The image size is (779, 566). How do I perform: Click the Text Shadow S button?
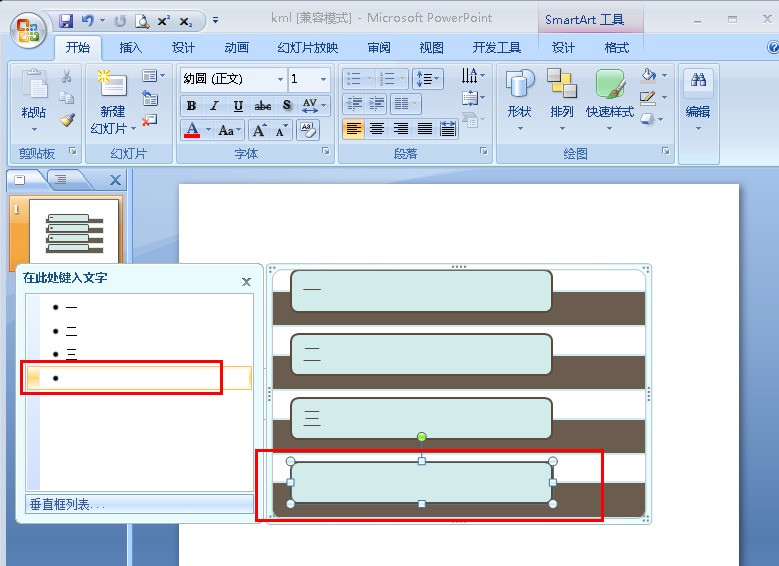(x=287, y=105)
